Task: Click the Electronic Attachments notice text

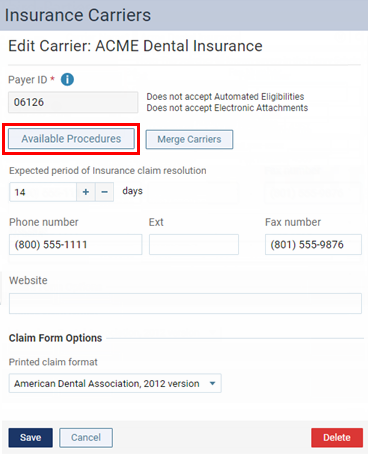Action: pyautogui.click(x=227, y=108)
